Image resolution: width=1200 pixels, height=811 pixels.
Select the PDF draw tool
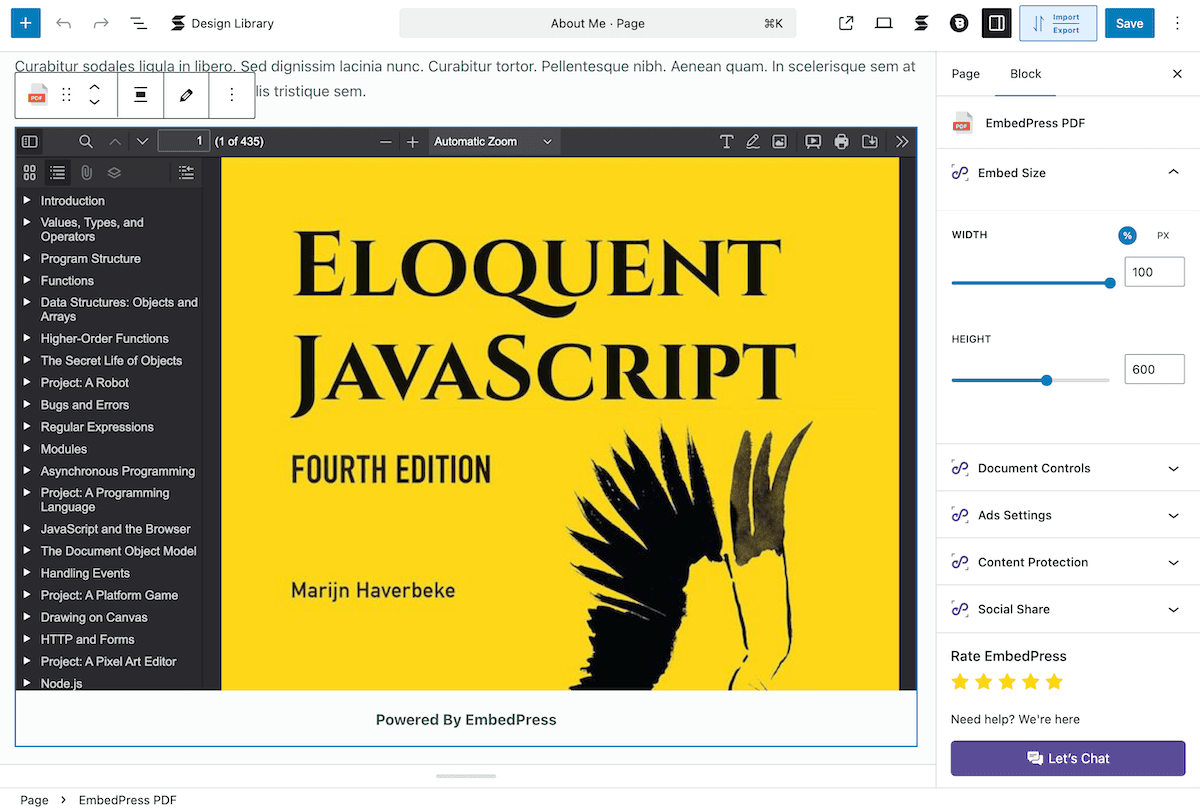(753, 142)
